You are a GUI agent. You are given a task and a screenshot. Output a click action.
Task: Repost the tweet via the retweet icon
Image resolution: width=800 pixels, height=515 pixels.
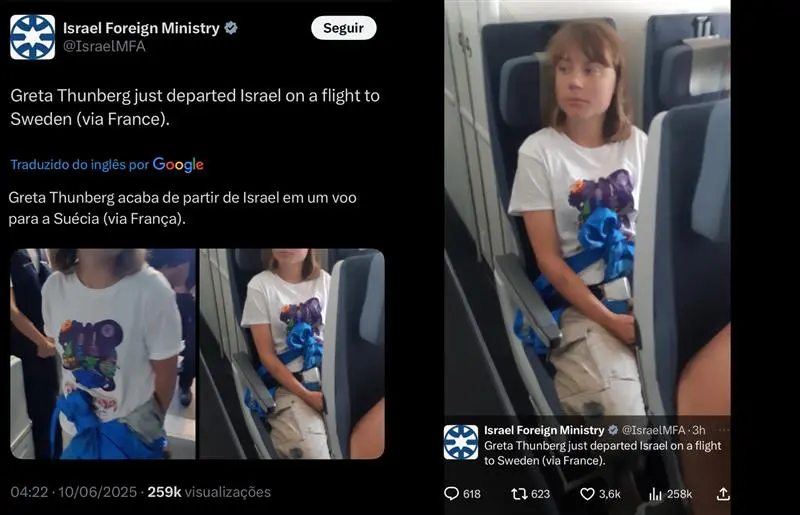click(x=519, y=493)
